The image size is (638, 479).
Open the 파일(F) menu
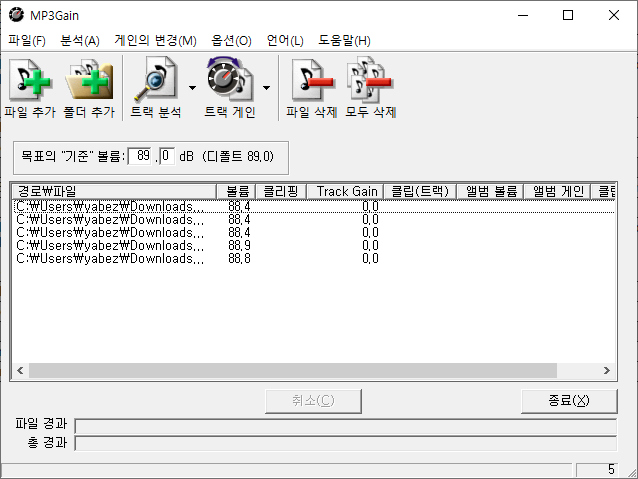(x=27, y=40)
